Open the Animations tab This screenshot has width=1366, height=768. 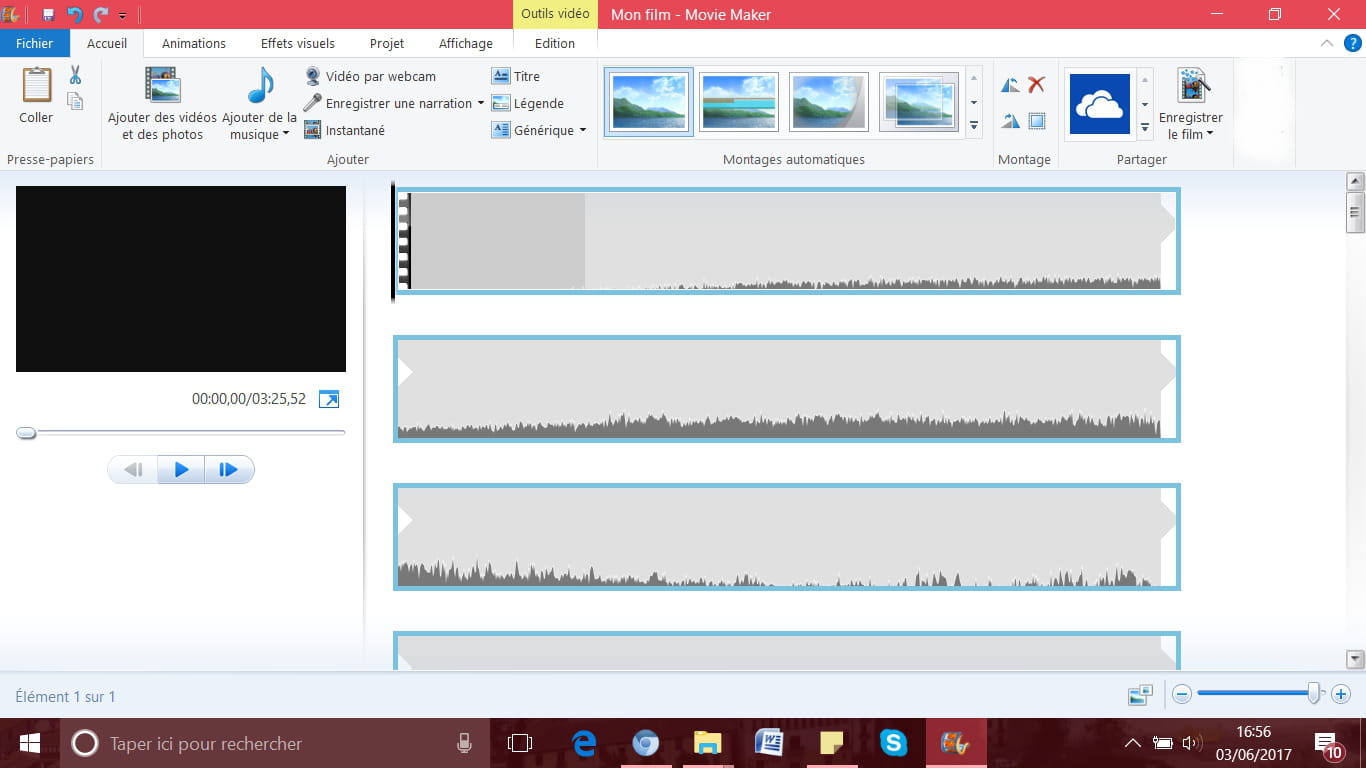(194, 43)
